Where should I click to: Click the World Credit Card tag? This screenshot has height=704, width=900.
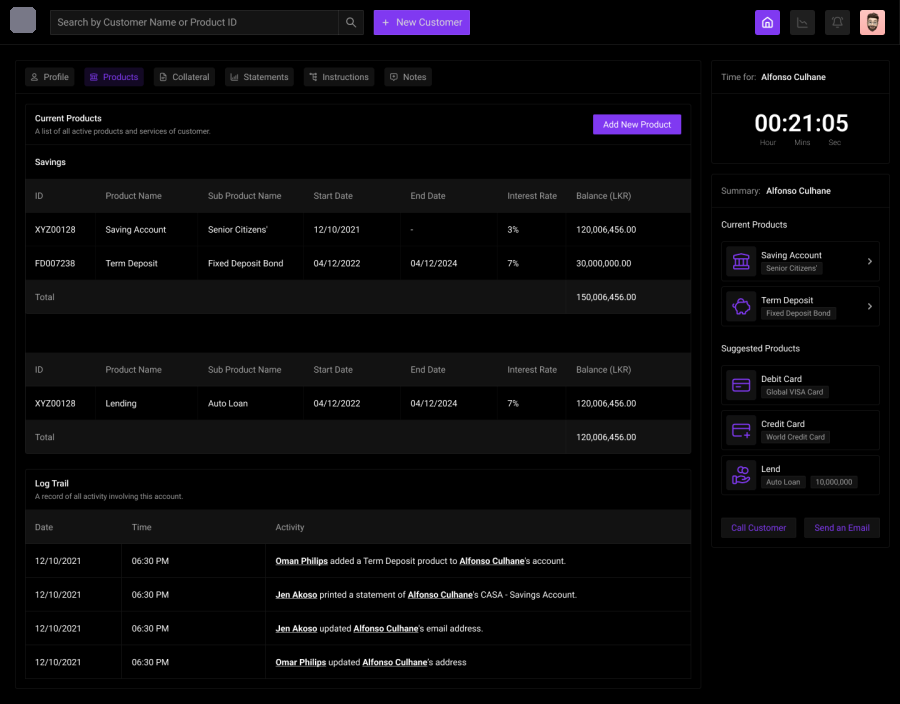[796, 437]
